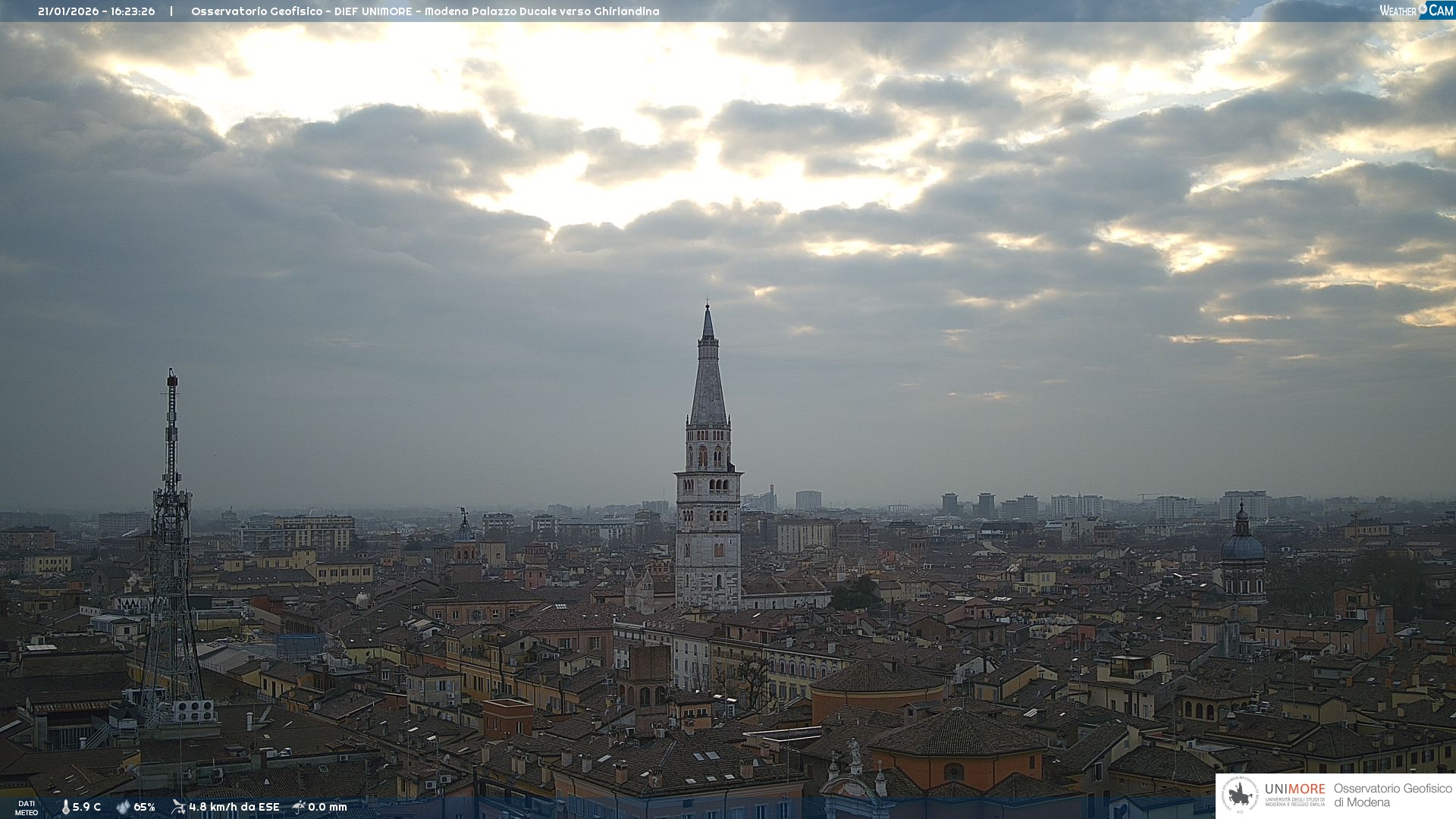The height and width of the screenshot is (819, 1456).
Task: Click the 5.9 C temperature reading
Action: [x=86, y=807]
